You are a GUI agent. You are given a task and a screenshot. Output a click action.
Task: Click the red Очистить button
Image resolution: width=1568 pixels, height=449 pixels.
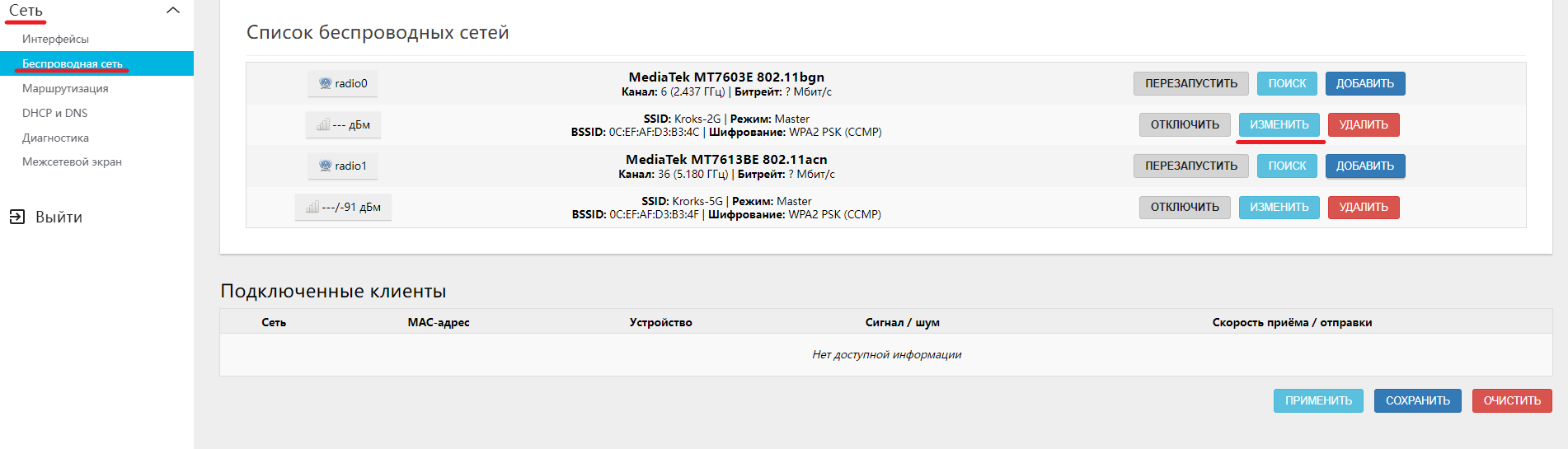point(1511,400)
